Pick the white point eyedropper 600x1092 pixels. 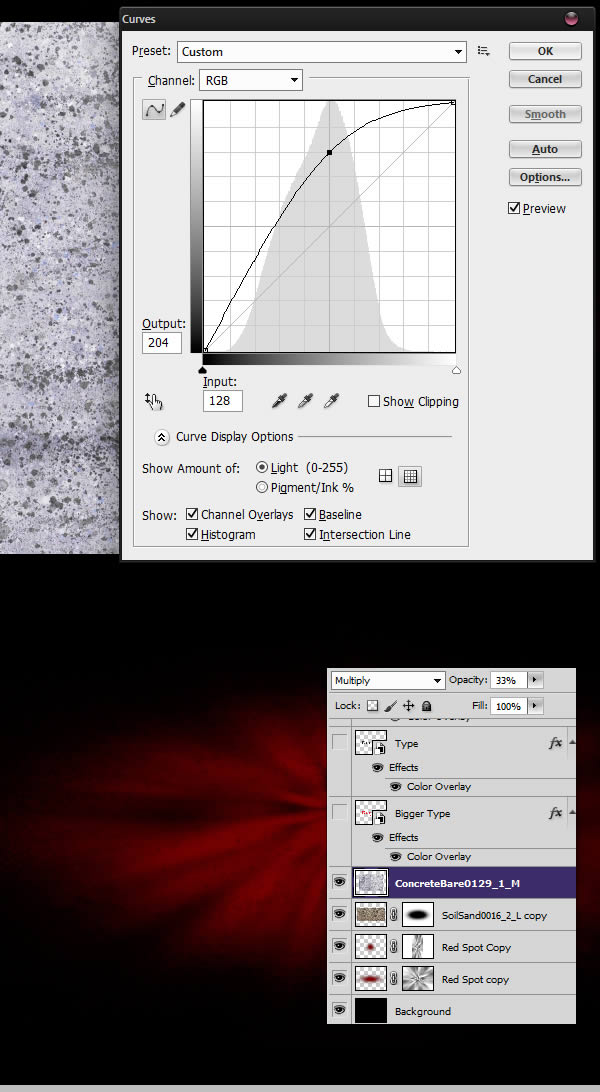tap(331, 401)
